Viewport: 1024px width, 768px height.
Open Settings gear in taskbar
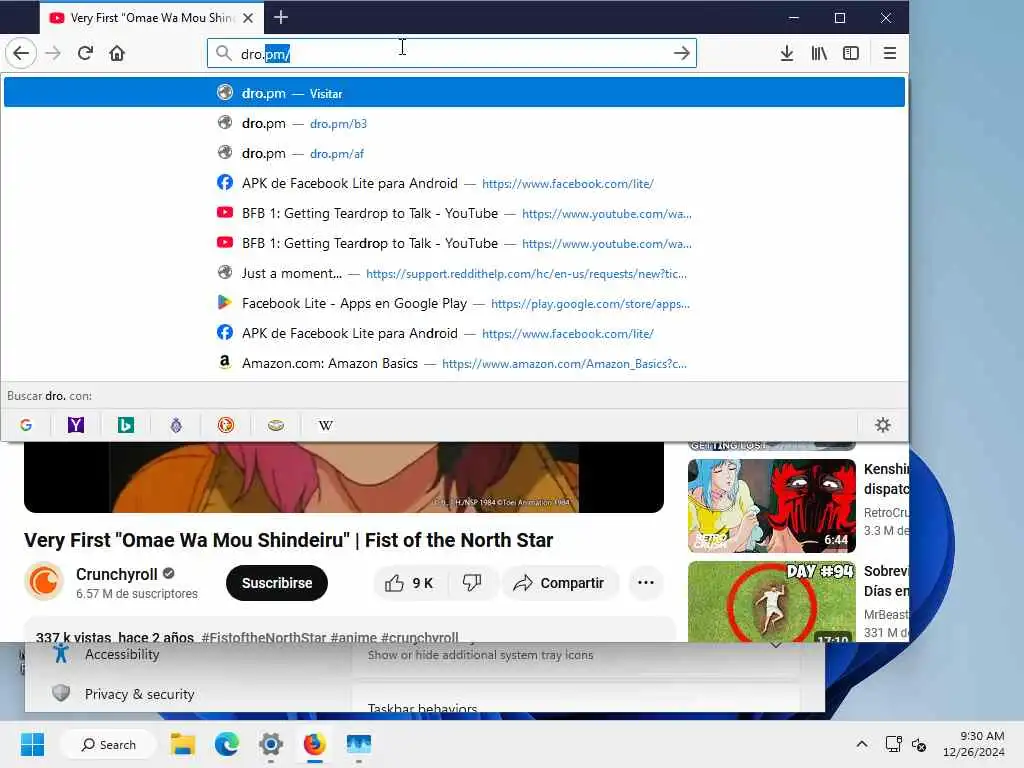270,744
